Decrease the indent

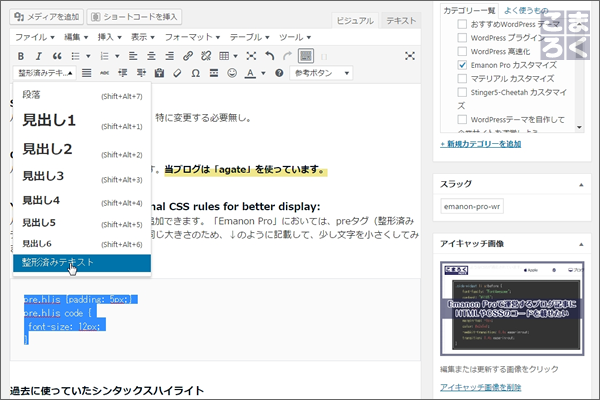pos(123,73)
